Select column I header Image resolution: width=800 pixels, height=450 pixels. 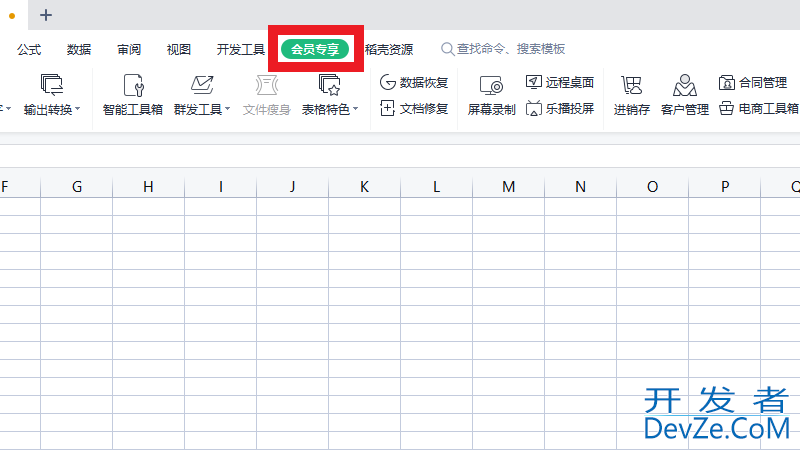pos(220,187)
